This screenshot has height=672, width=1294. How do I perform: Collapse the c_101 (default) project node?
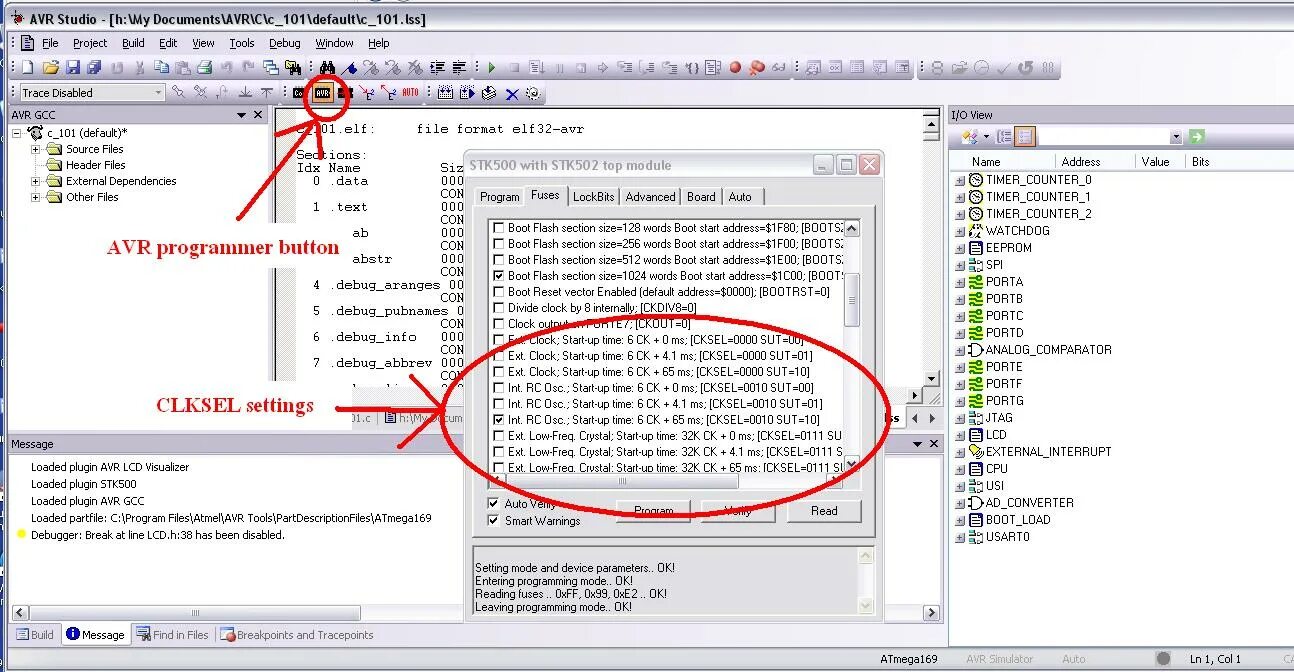tap(17, 133)
